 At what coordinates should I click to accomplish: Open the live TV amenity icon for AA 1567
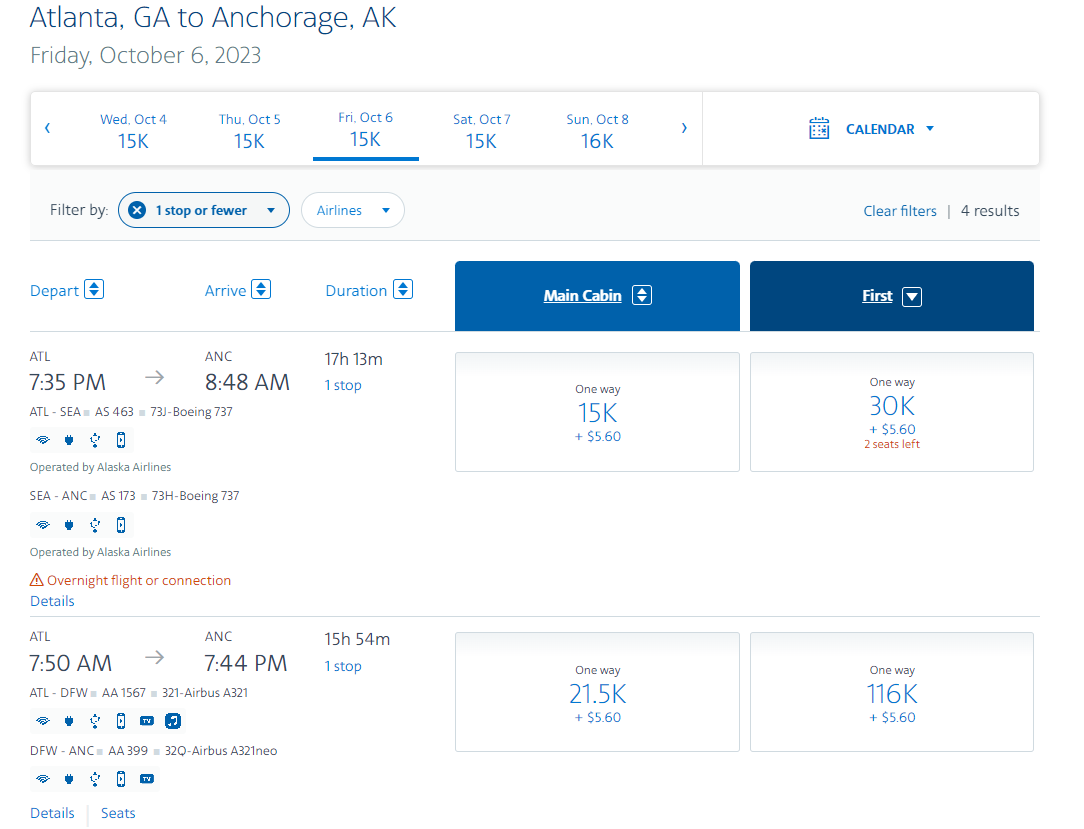[146, 720]
